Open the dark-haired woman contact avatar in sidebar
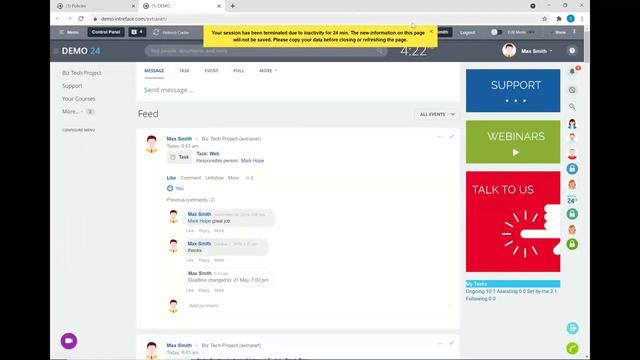This screenshot has height=360, width=640. pyautogui.click(x=572, y=123)
